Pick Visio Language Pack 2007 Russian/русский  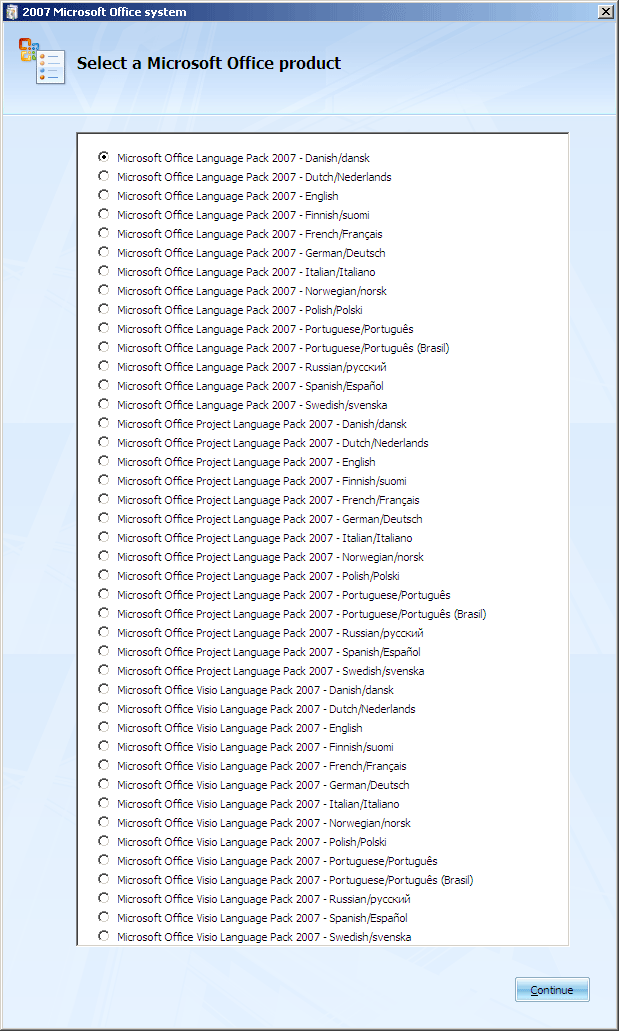pyautogui.click(x=103, y=898)
